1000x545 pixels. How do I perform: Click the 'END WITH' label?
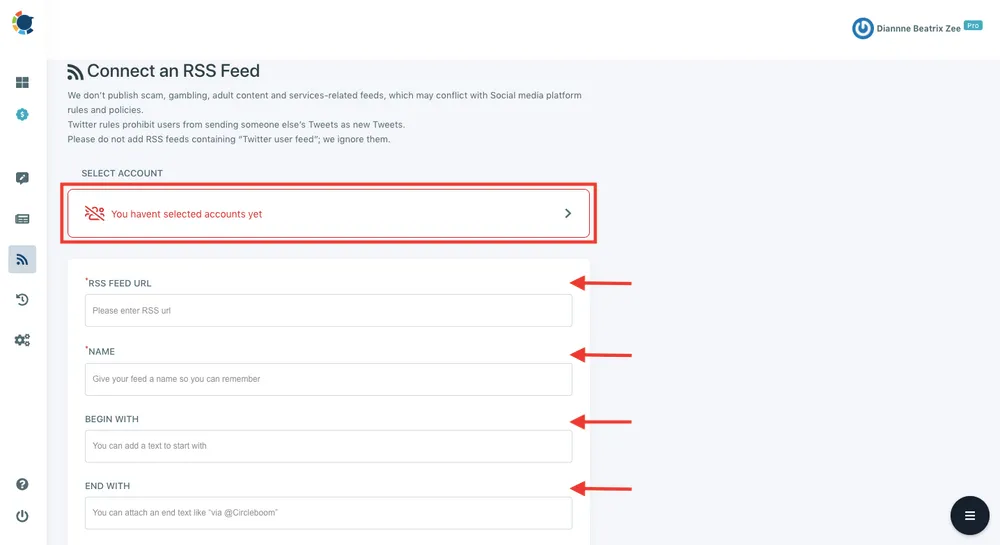[x=107, y=486]
